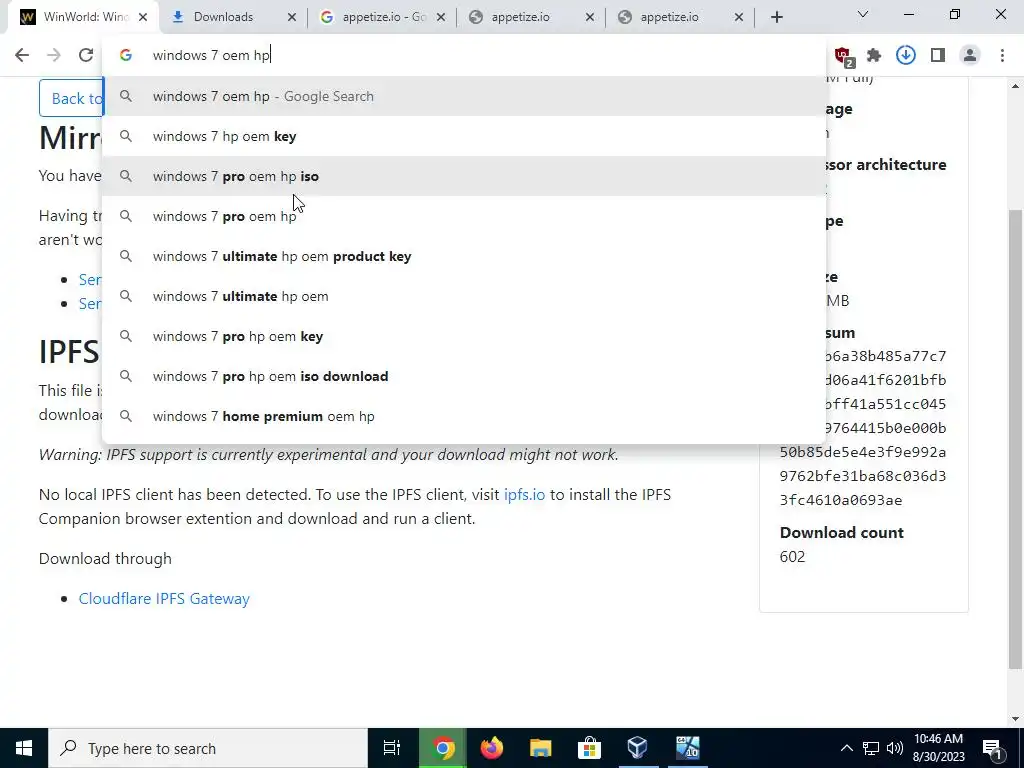
Task: Click the taskbar 'Type here to search' box
Action: 208,748
